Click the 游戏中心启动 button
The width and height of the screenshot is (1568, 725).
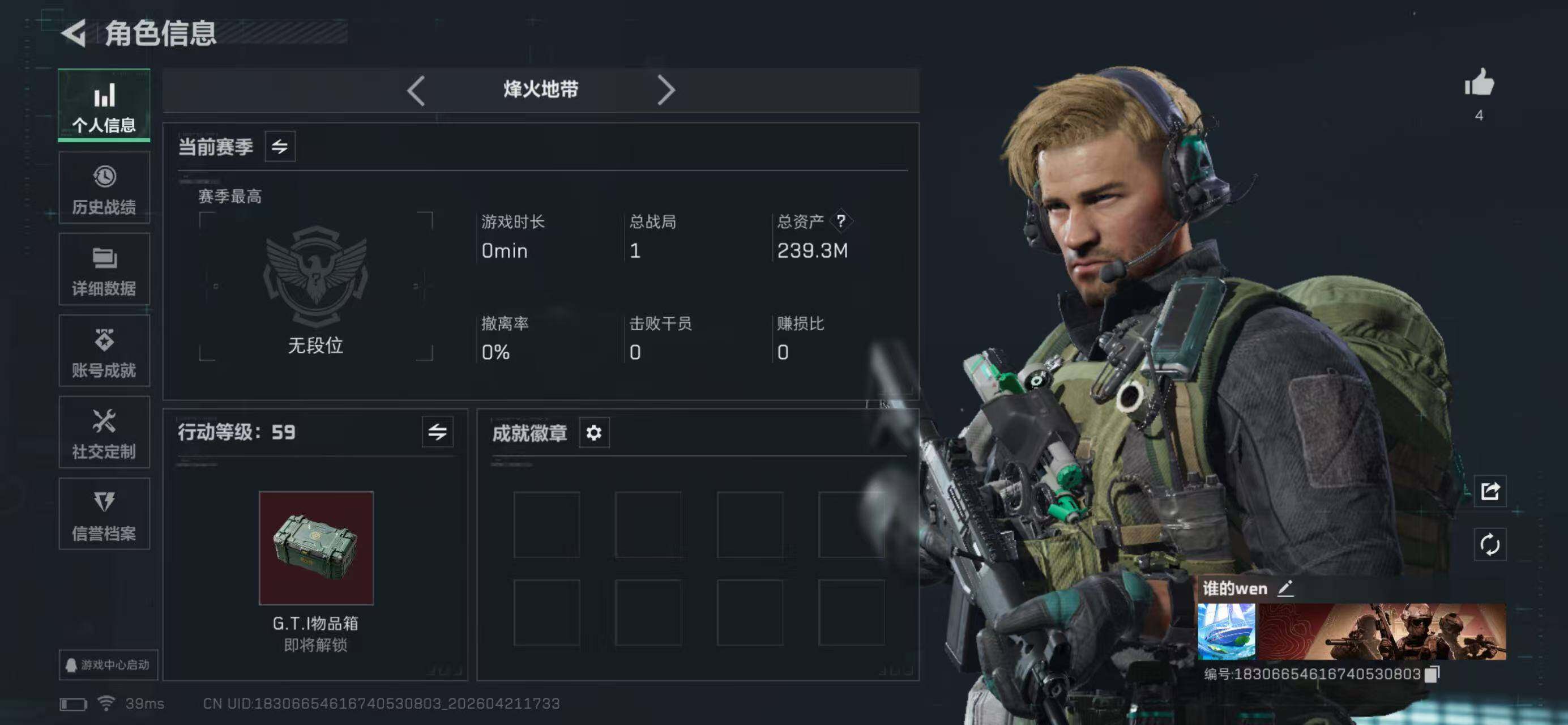point(108,665)
